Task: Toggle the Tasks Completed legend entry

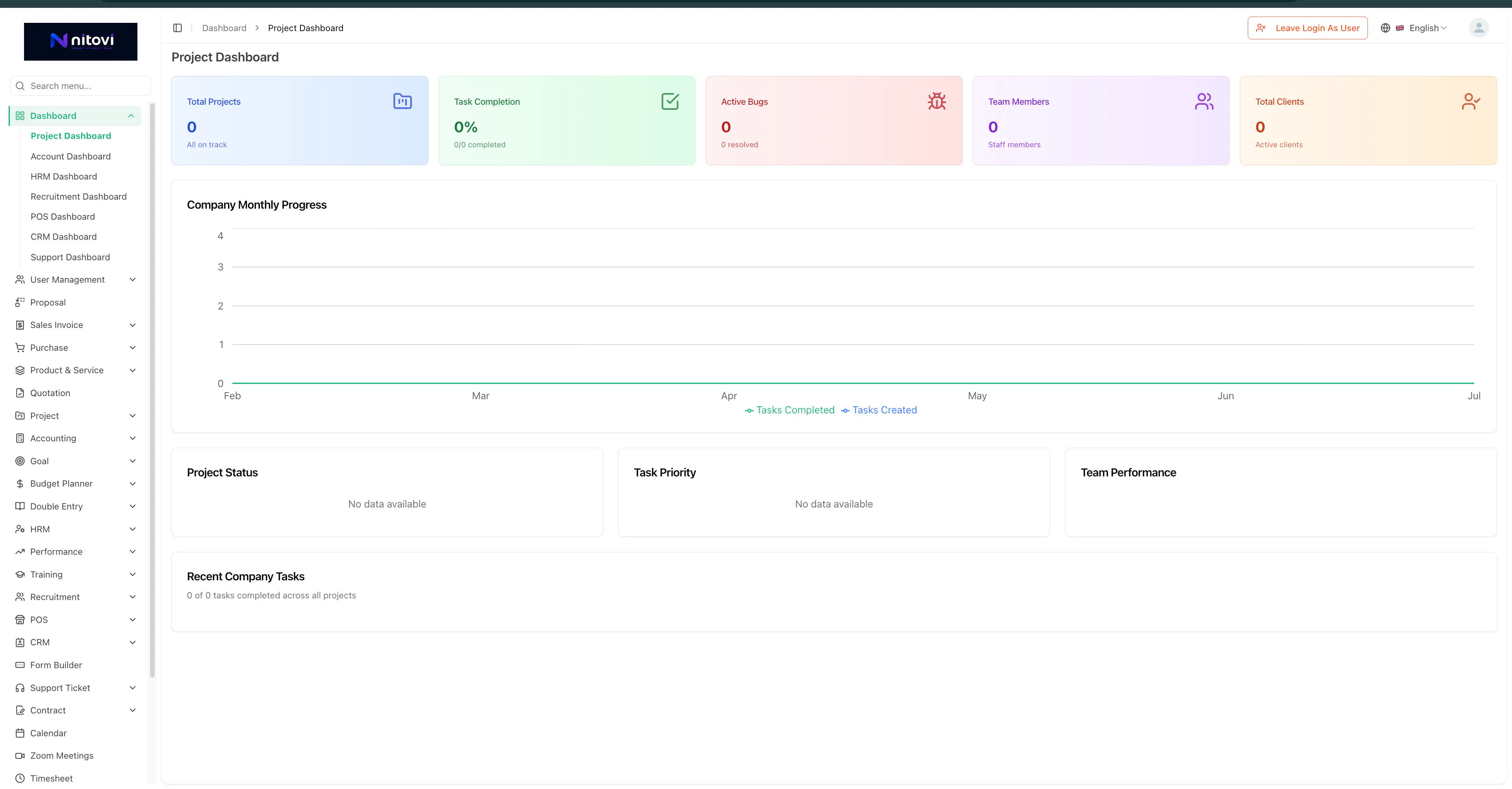Action: click(x=789, y=410)
